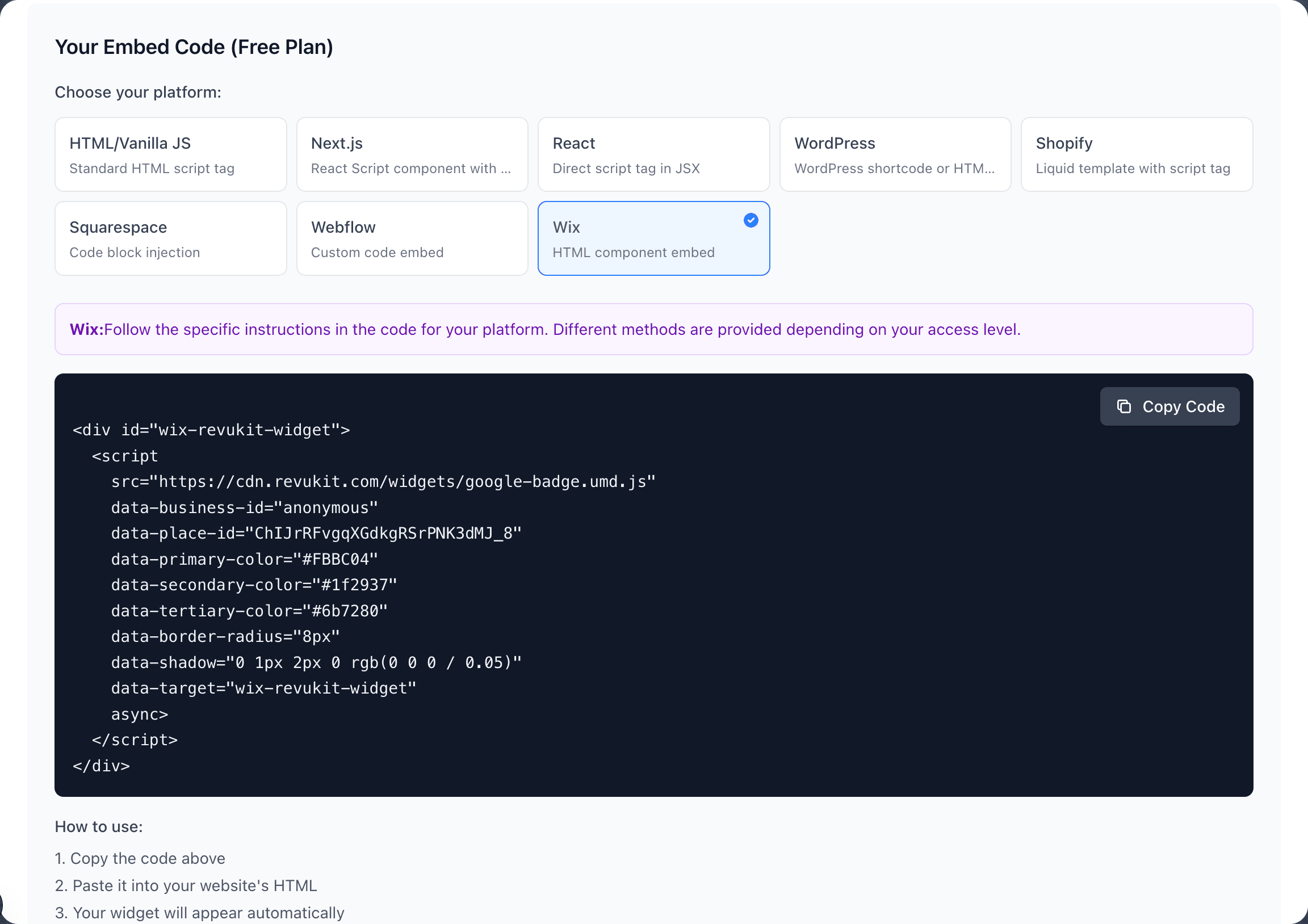
Task: Select the data-place-id line in code
Action: tap(315, 533)
